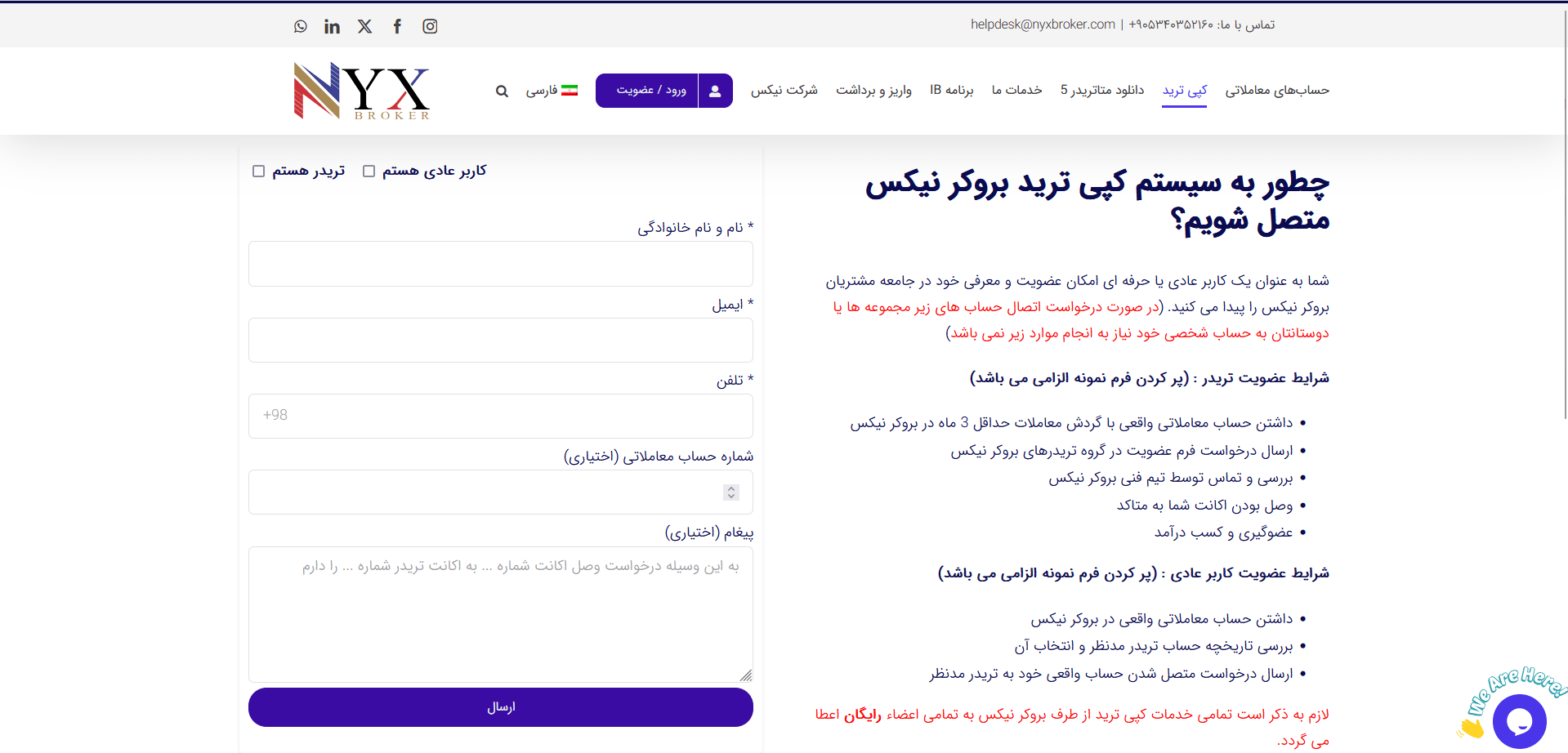Open the واریز و برداشت menu item
The image size is (1568, 753).
pyautogui.click(x=873, y=90)
